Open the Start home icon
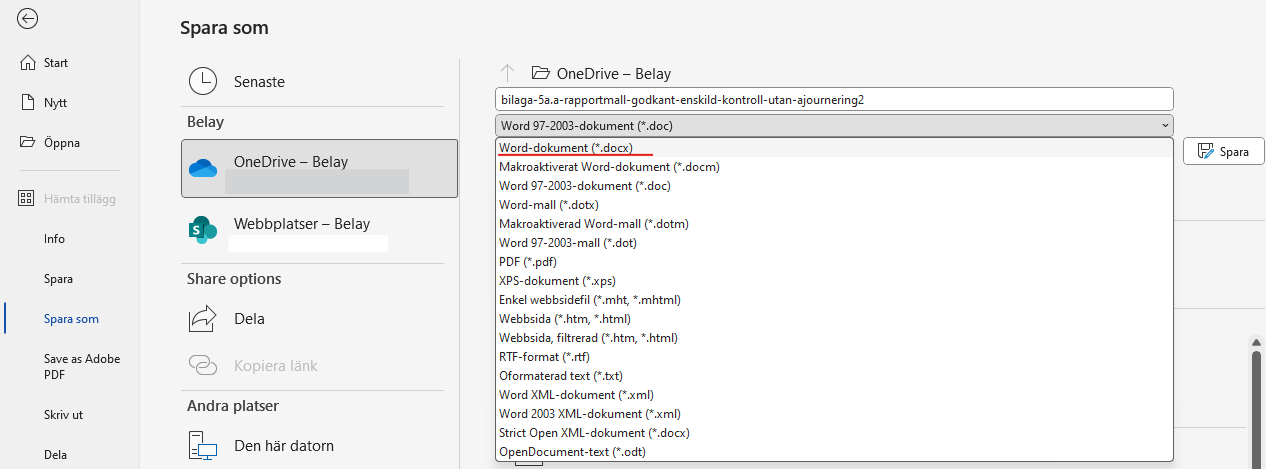The width and height of the screenshot is (1266, 469). pos(28,63)
